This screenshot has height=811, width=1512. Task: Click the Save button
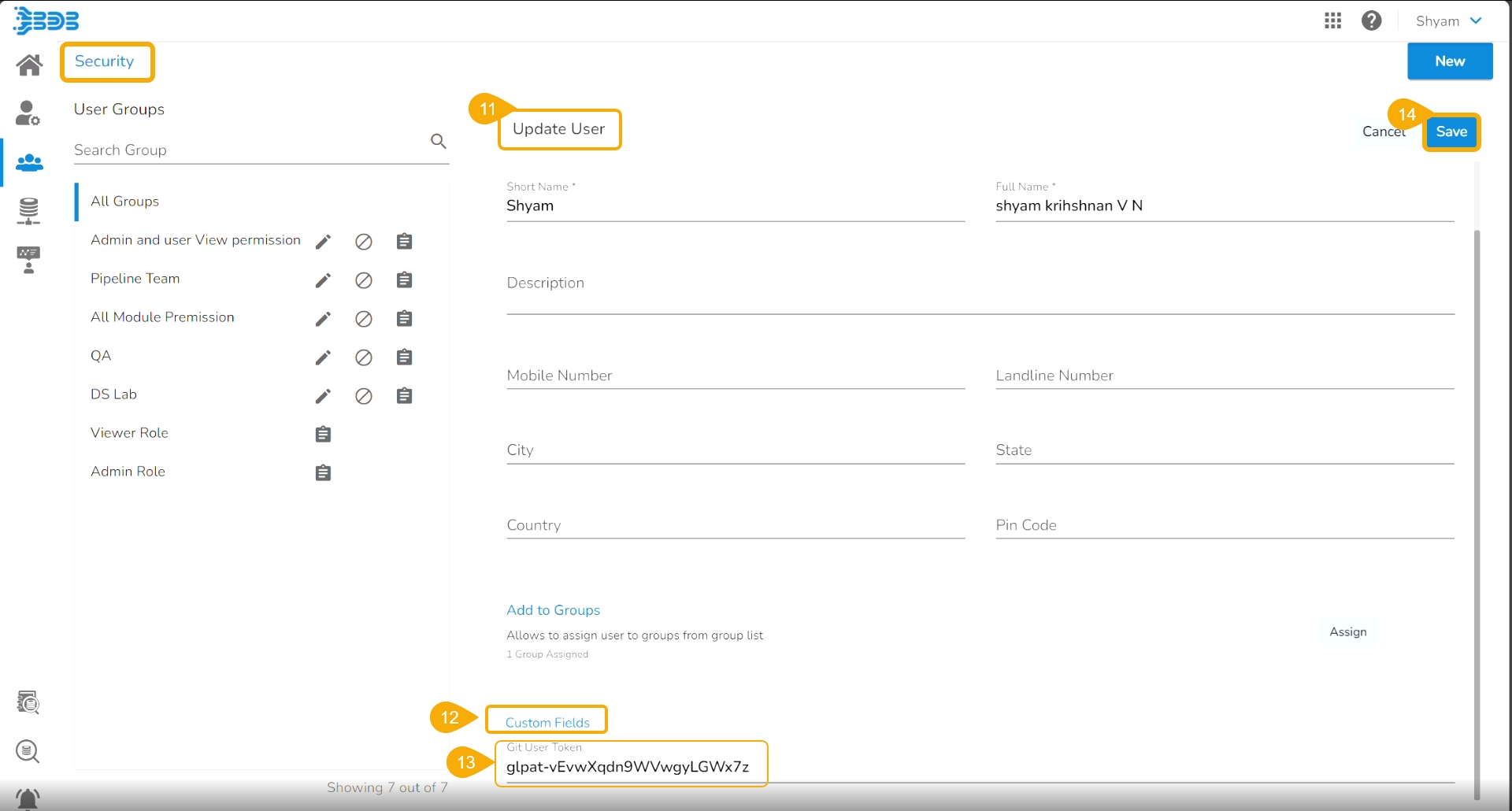(x=1451, y=132)
